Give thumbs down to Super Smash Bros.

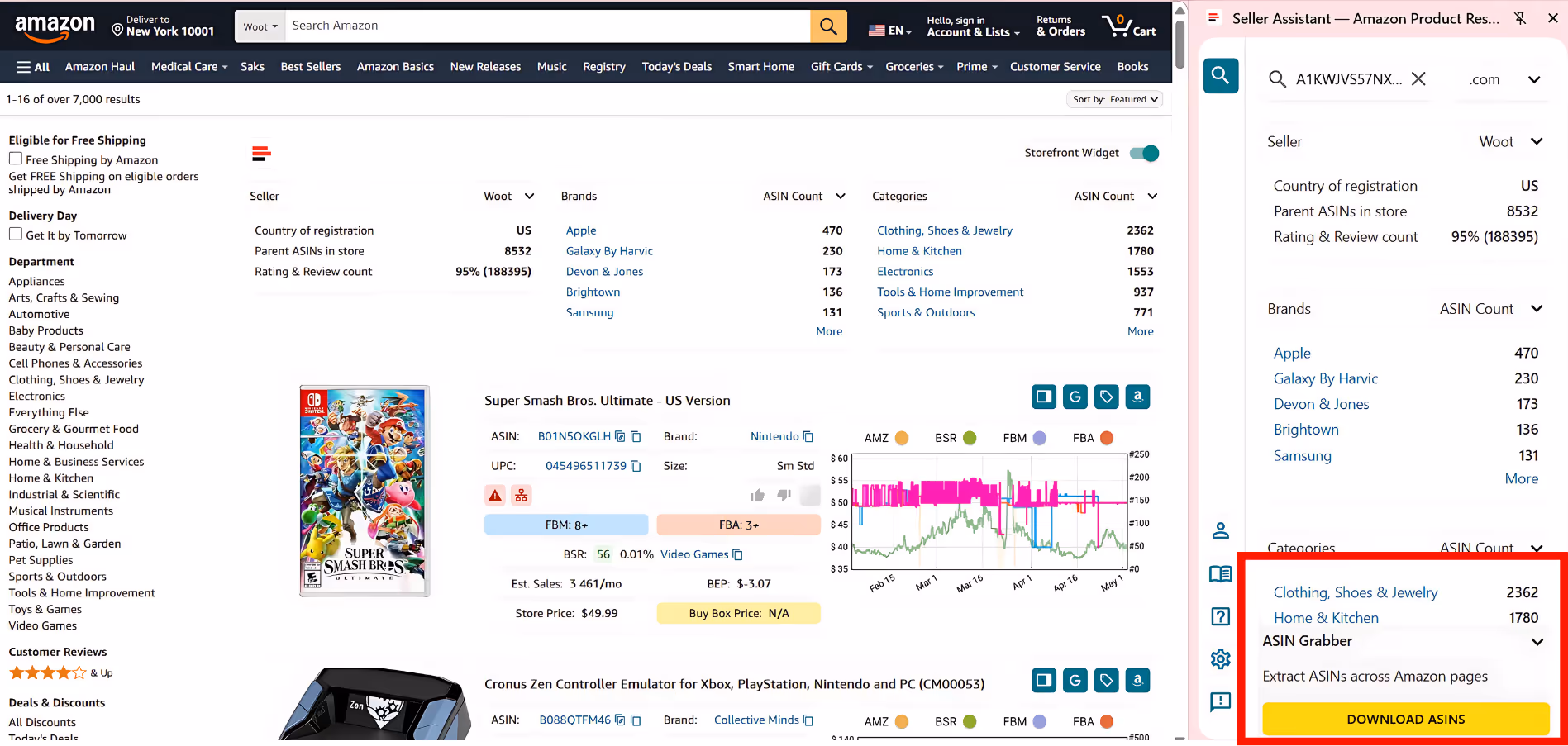[784, 495]
